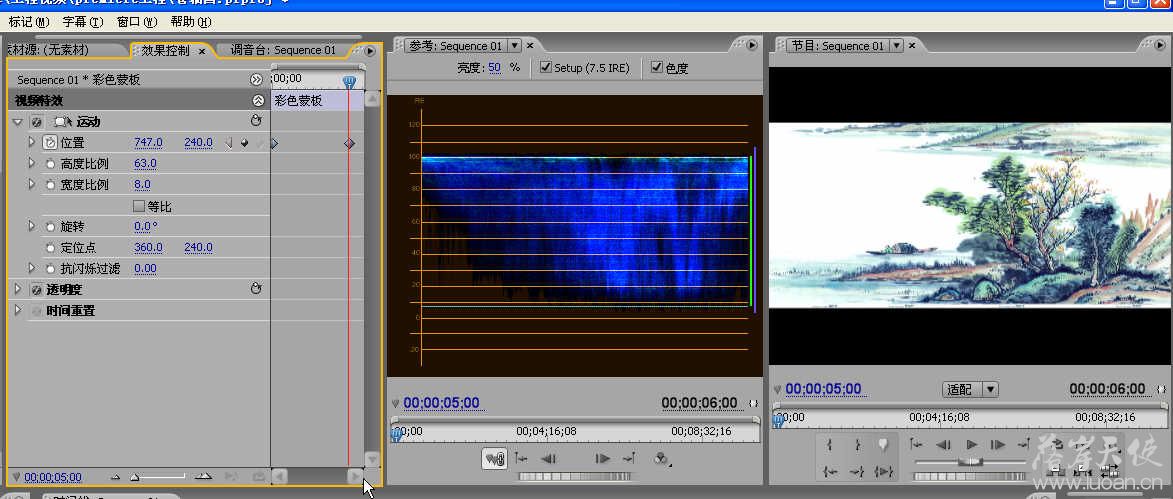Reset the 运动 effect
This screenshot has width=1173, height=499.
(257, 121)
